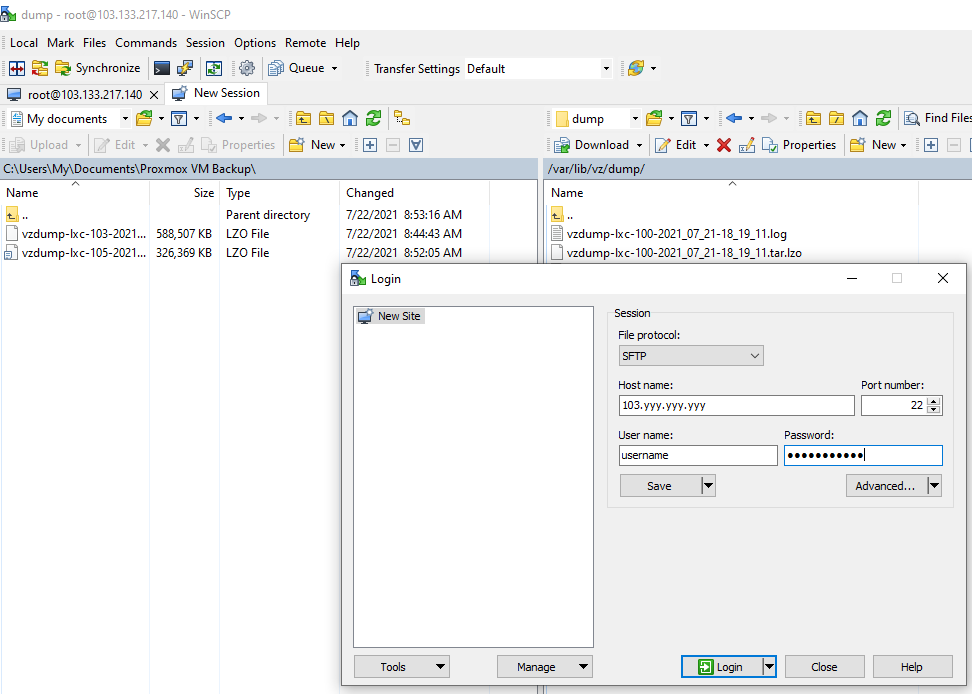Open the Tools dropdown in Login dialog
The width and height of the screenshot is (972, 694).
401,666
